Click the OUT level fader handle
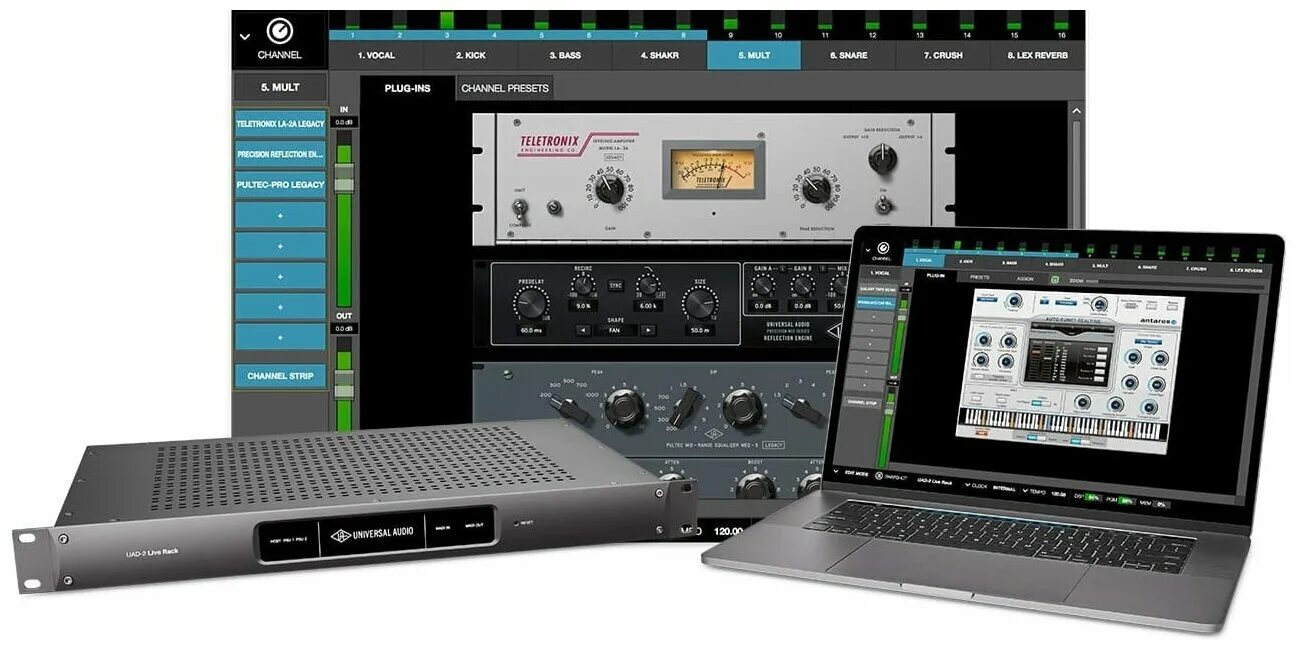This screenshot has height=652, width=1300. 344,383
